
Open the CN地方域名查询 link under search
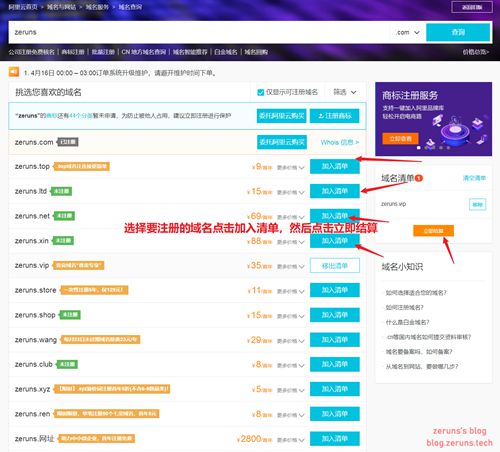click(144, 52)
